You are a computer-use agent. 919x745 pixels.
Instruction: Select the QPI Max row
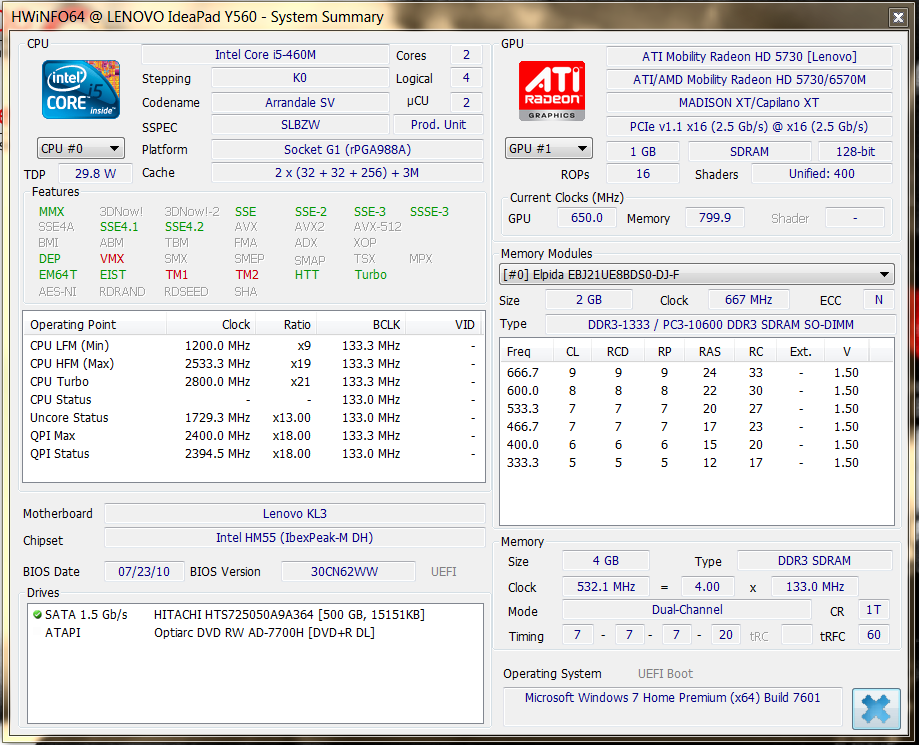point(253,436)
